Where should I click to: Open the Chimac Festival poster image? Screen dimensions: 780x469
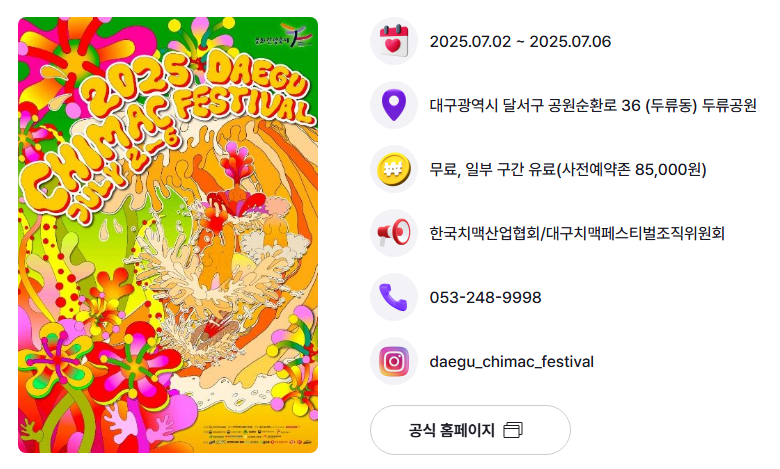click(x=168, y=235)
